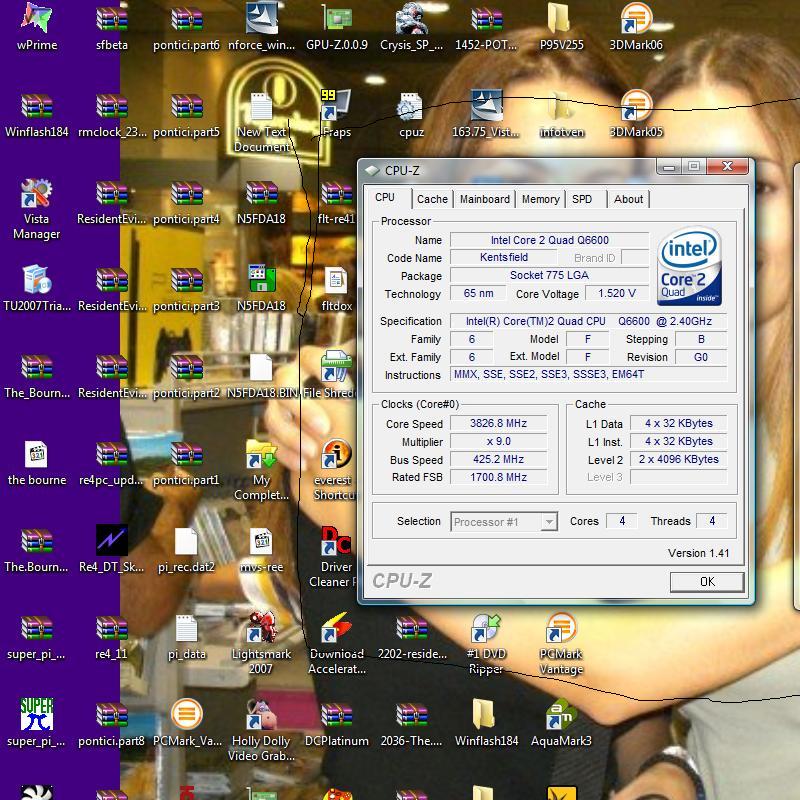Open the Mainboard tab in CPU-Z
The height and width of the screenshot is (800, 800).
point(485,199)
